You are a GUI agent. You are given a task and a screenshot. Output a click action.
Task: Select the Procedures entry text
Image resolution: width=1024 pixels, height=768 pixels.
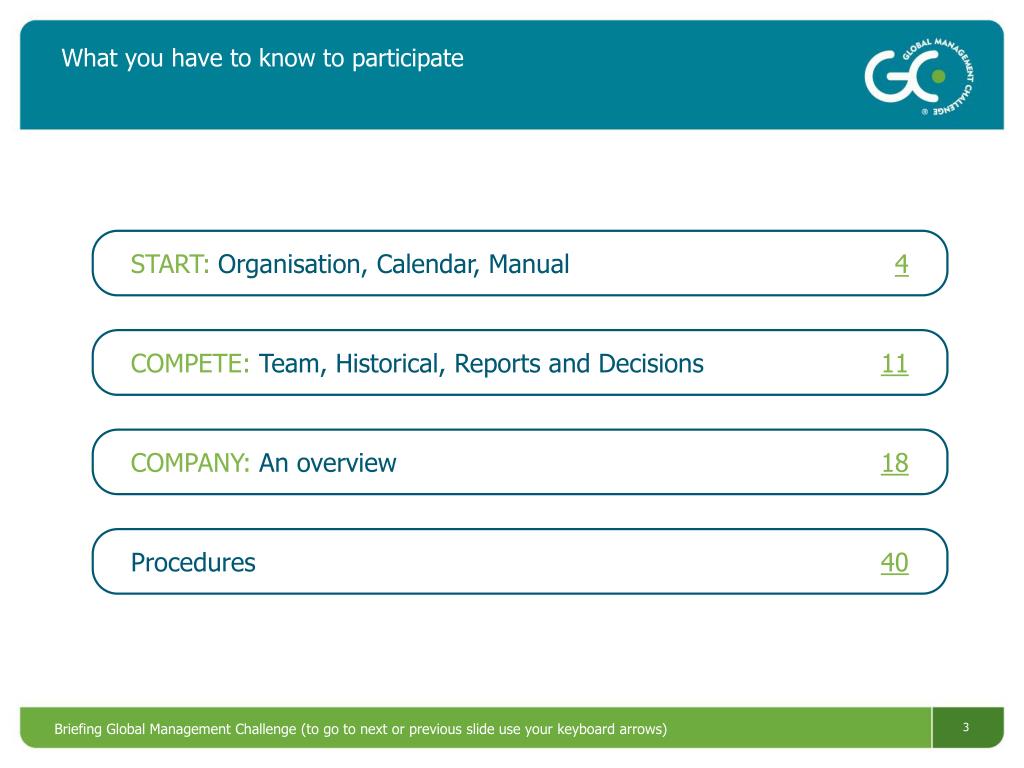click(193, 562)
